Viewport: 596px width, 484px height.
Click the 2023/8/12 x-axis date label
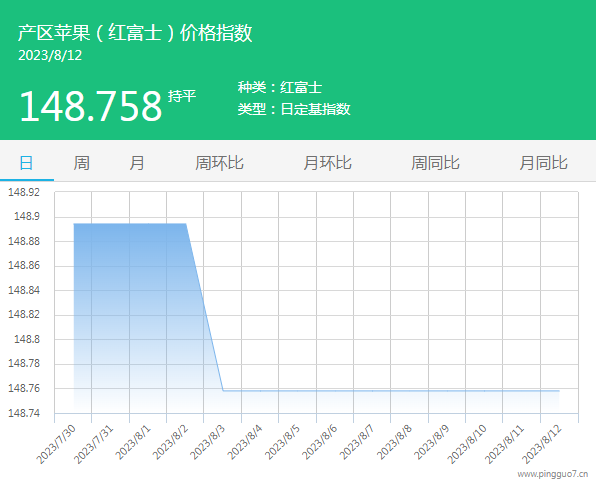(542, 444)
